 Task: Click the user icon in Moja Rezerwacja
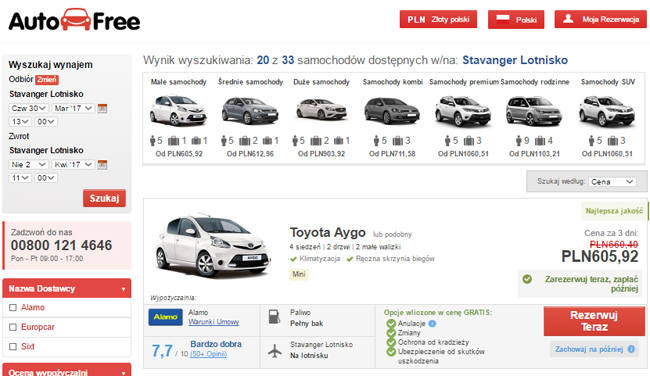tap(568, 19)
